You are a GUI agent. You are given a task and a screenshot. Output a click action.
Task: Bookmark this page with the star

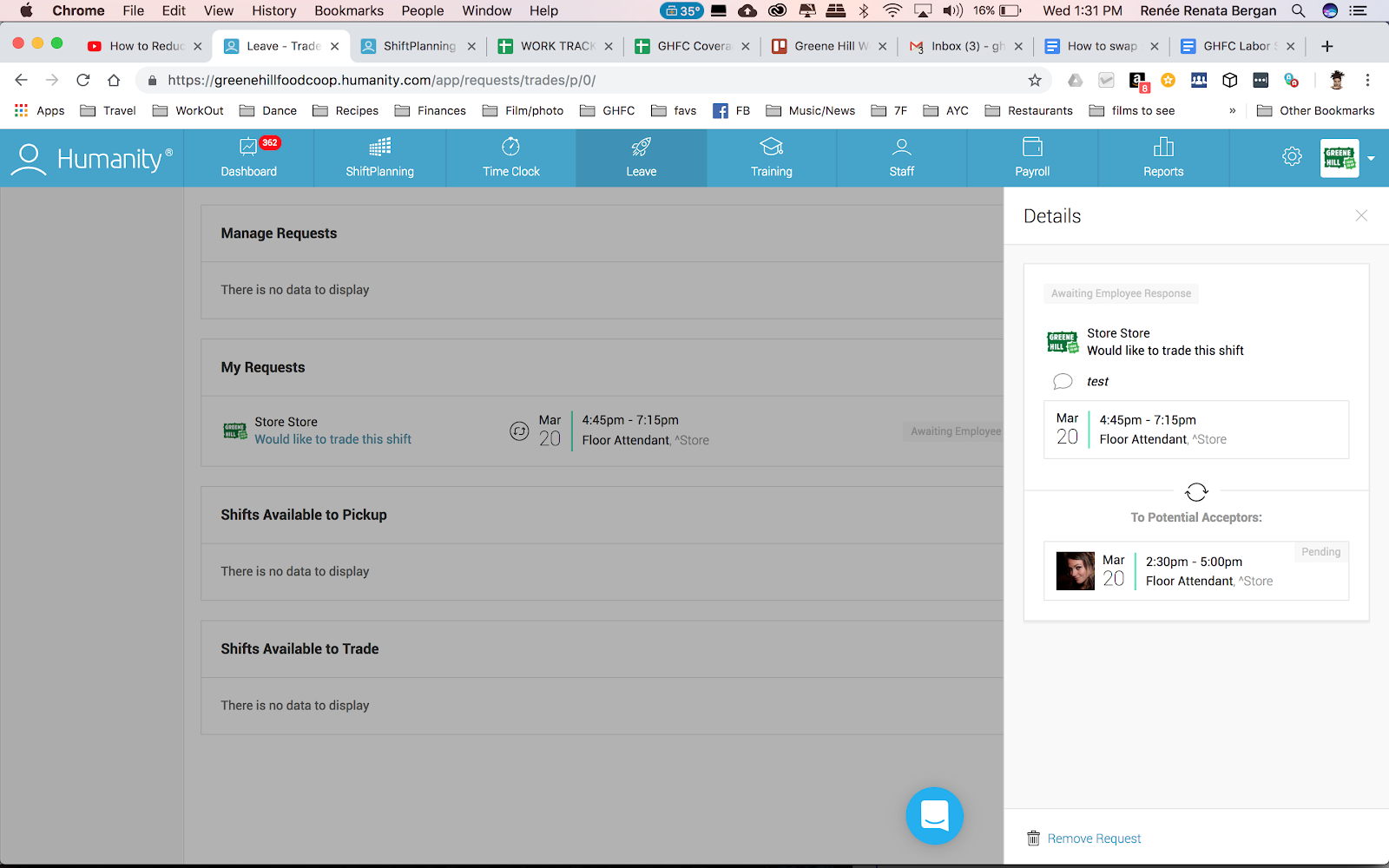[x=1035, y=80]
